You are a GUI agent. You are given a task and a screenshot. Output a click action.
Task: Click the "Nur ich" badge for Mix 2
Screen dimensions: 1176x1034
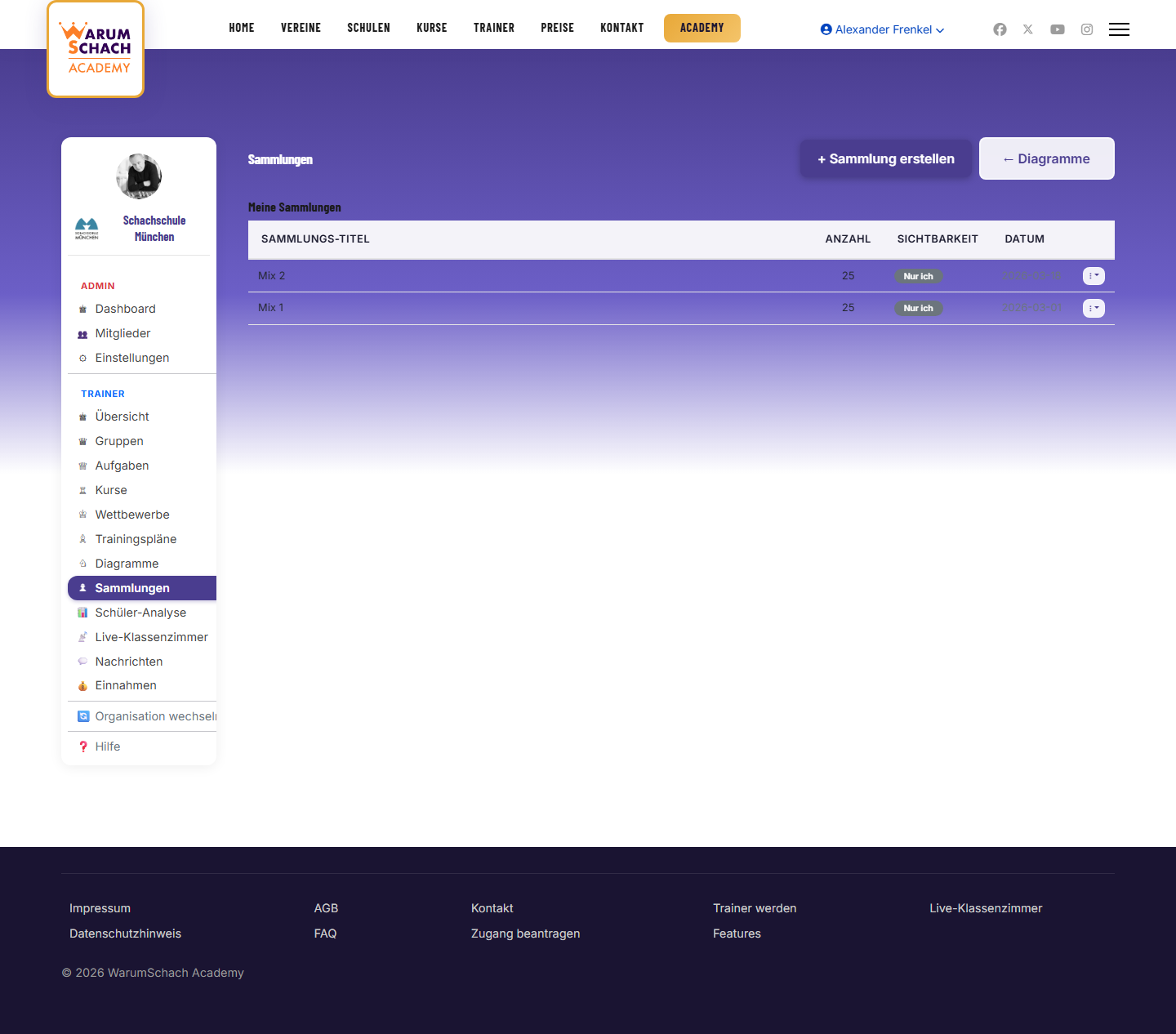click(919, 276)
